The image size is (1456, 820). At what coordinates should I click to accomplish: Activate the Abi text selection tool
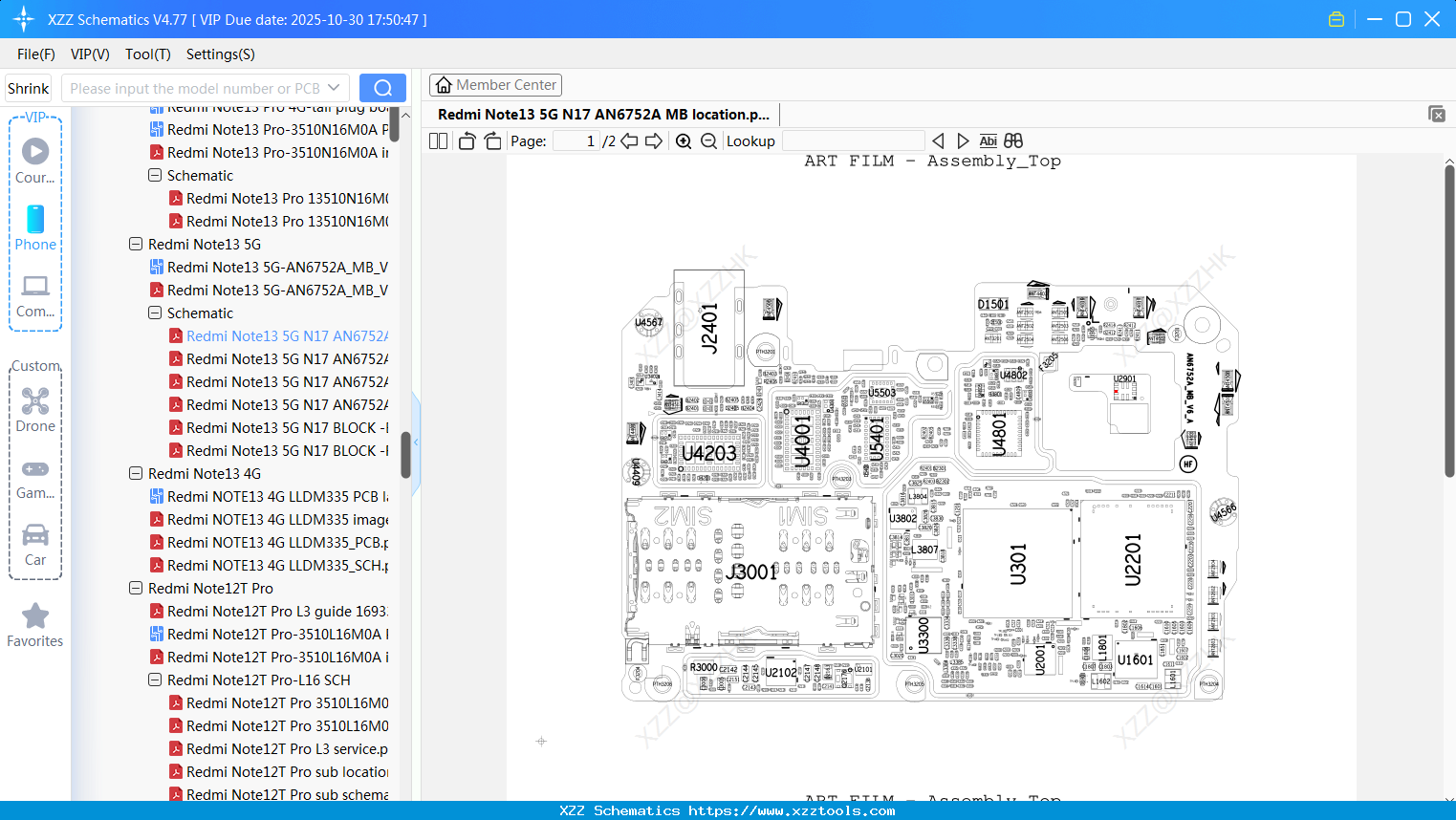pos(988,140)
